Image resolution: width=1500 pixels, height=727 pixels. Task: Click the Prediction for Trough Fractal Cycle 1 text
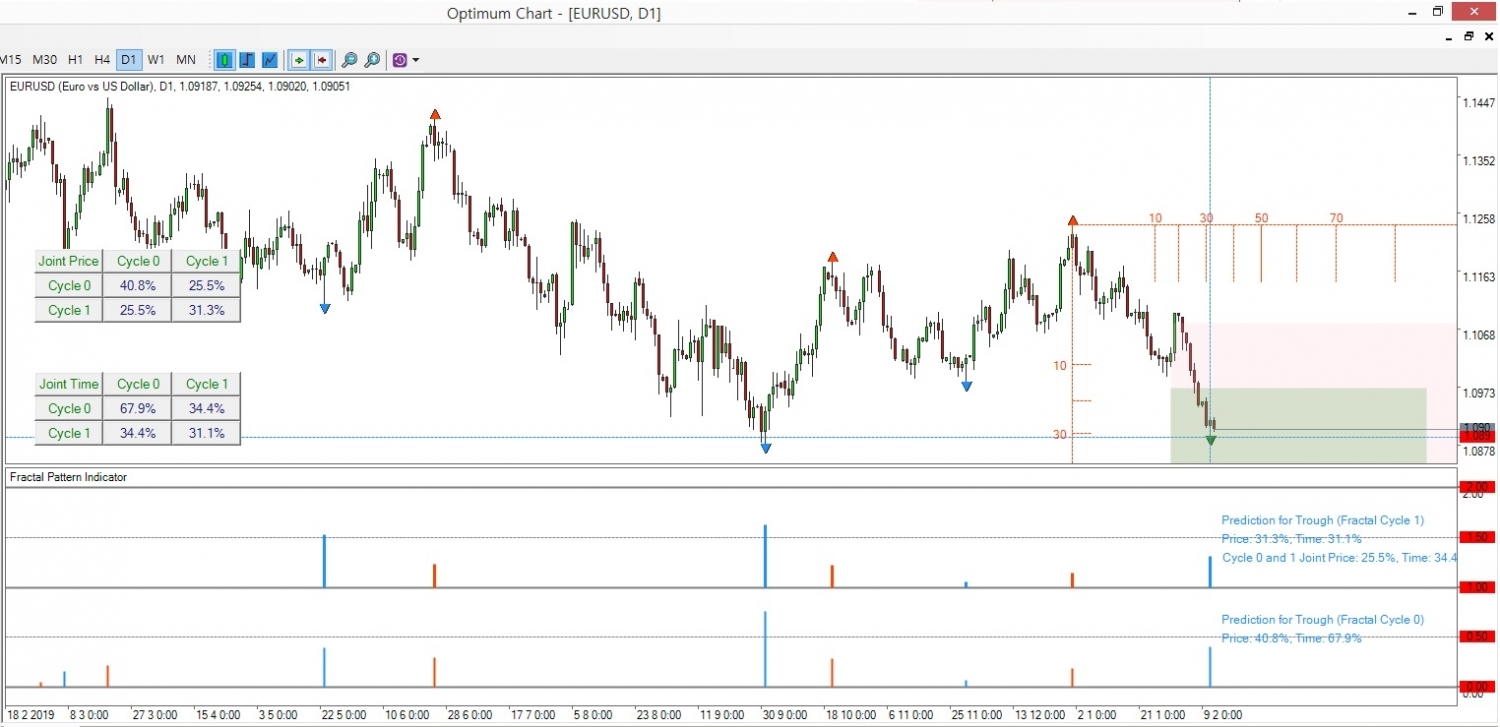click(1322, 520)
